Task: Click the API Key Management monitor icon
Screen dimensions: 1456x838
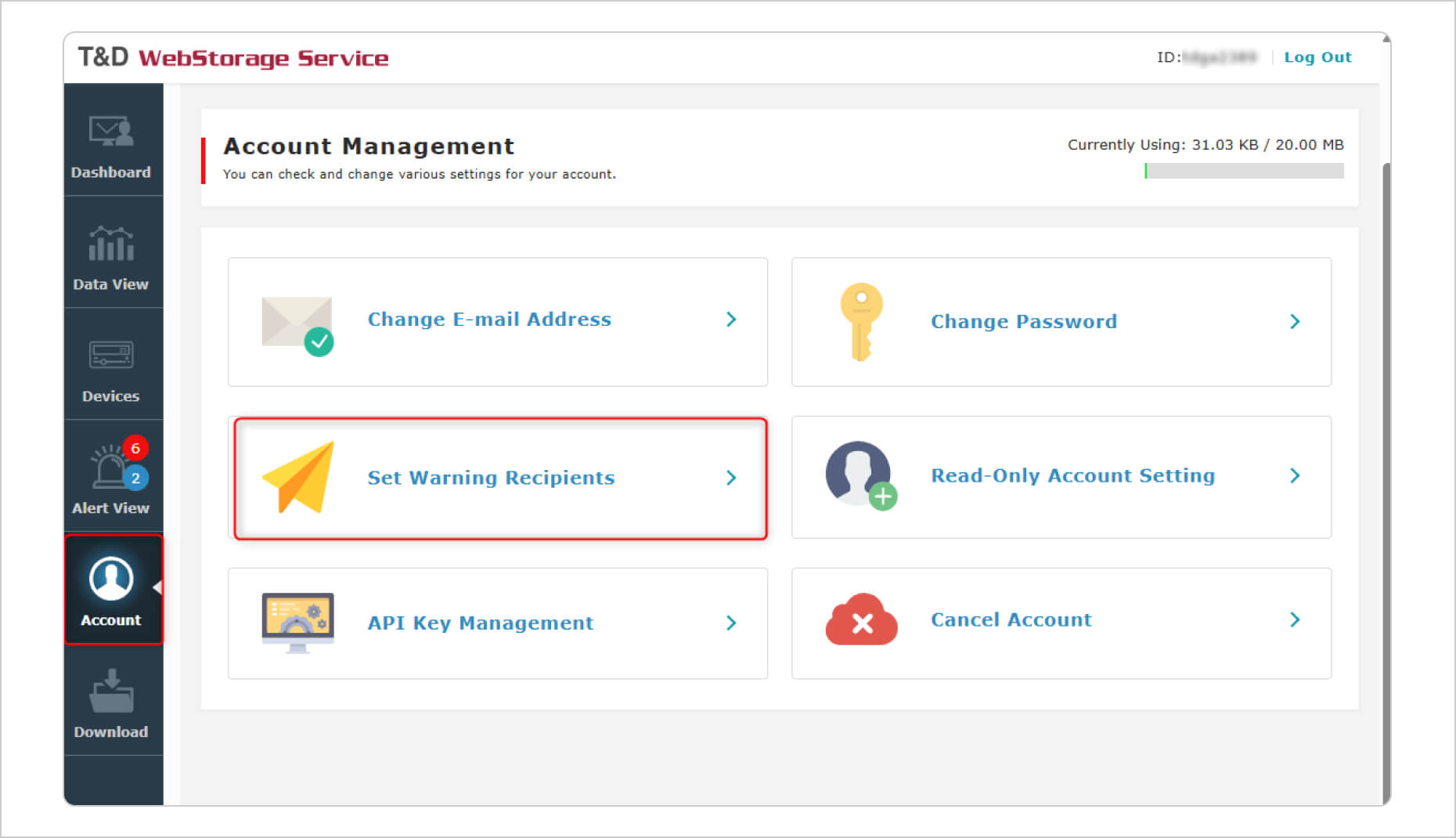Action: 297,623
